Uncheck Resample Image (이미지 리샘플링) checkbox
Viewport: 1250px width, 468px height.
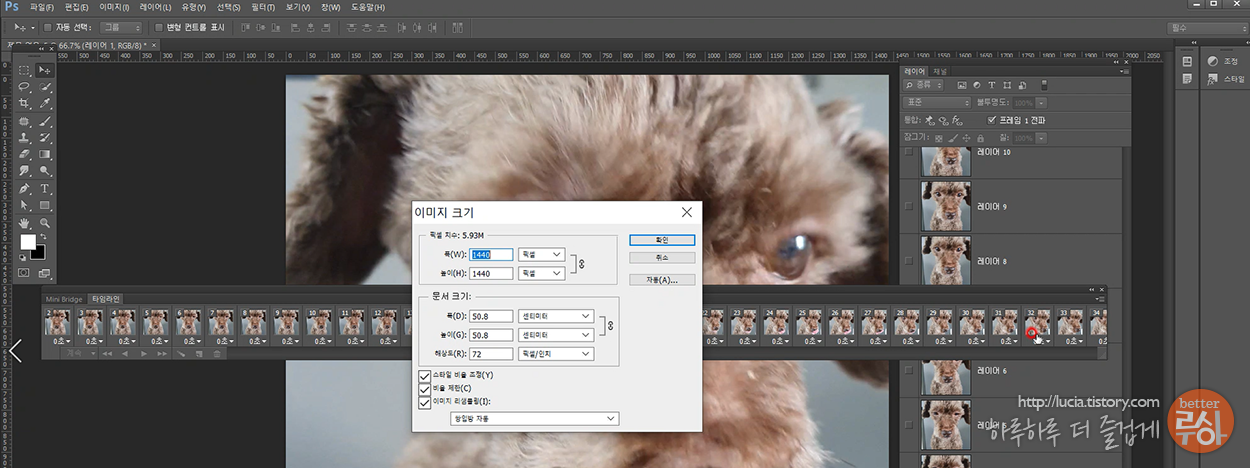point(425,402)
